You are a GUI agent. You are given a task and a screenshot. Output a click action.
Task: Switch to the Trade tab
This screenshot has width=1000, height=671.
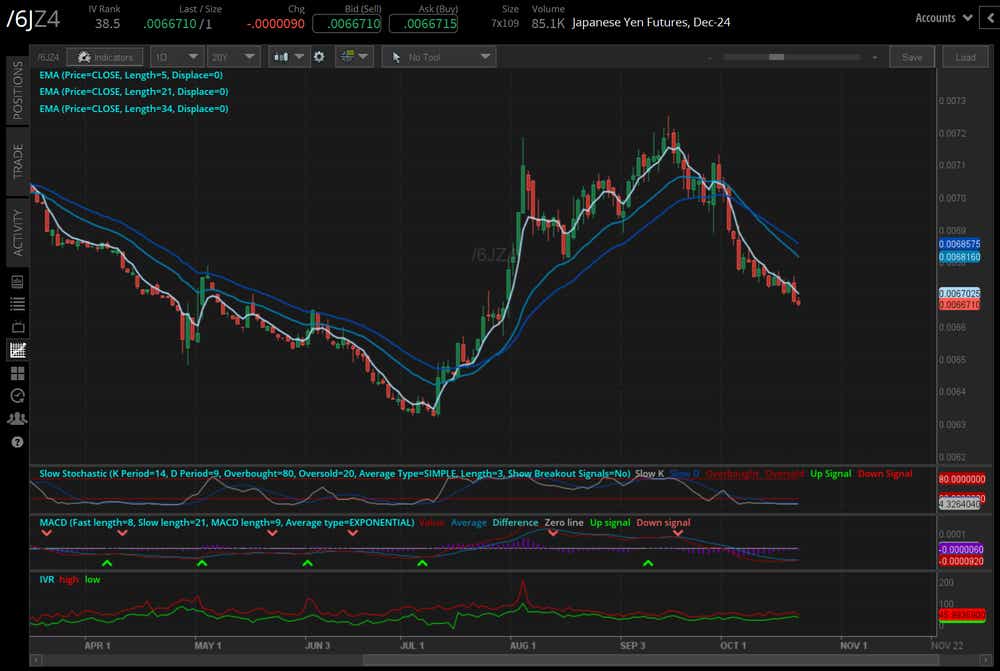click(x=17, y=160)
